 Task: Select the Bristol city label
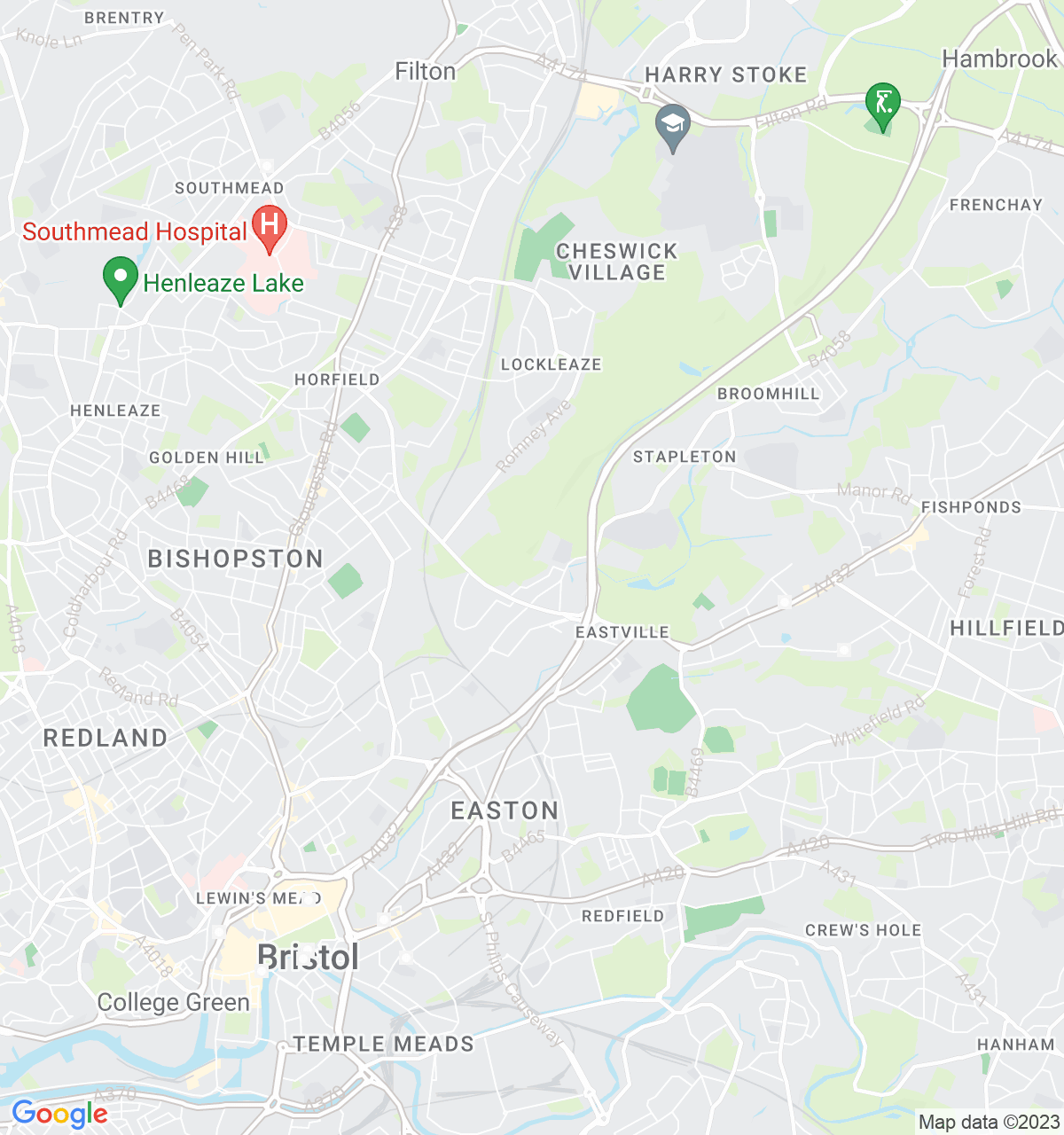[308, 958]
